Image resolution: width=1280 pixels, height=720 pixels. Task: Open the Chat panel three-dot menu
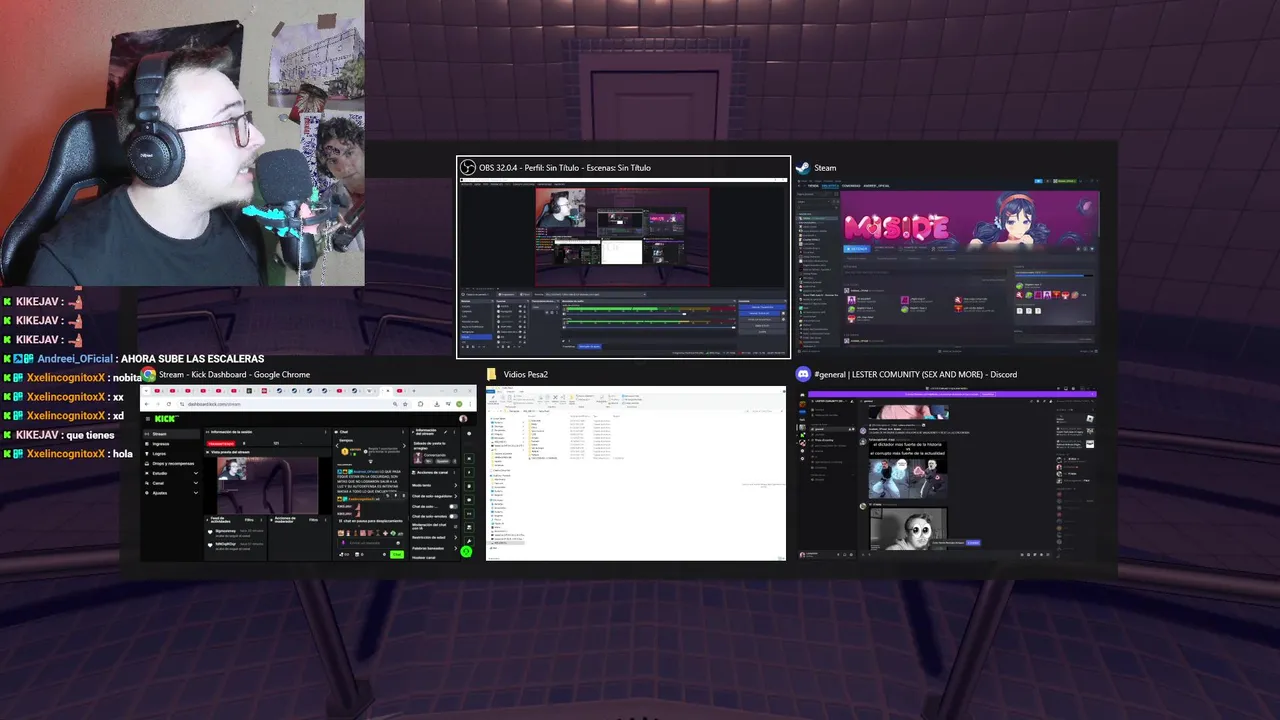coord(403,432)
